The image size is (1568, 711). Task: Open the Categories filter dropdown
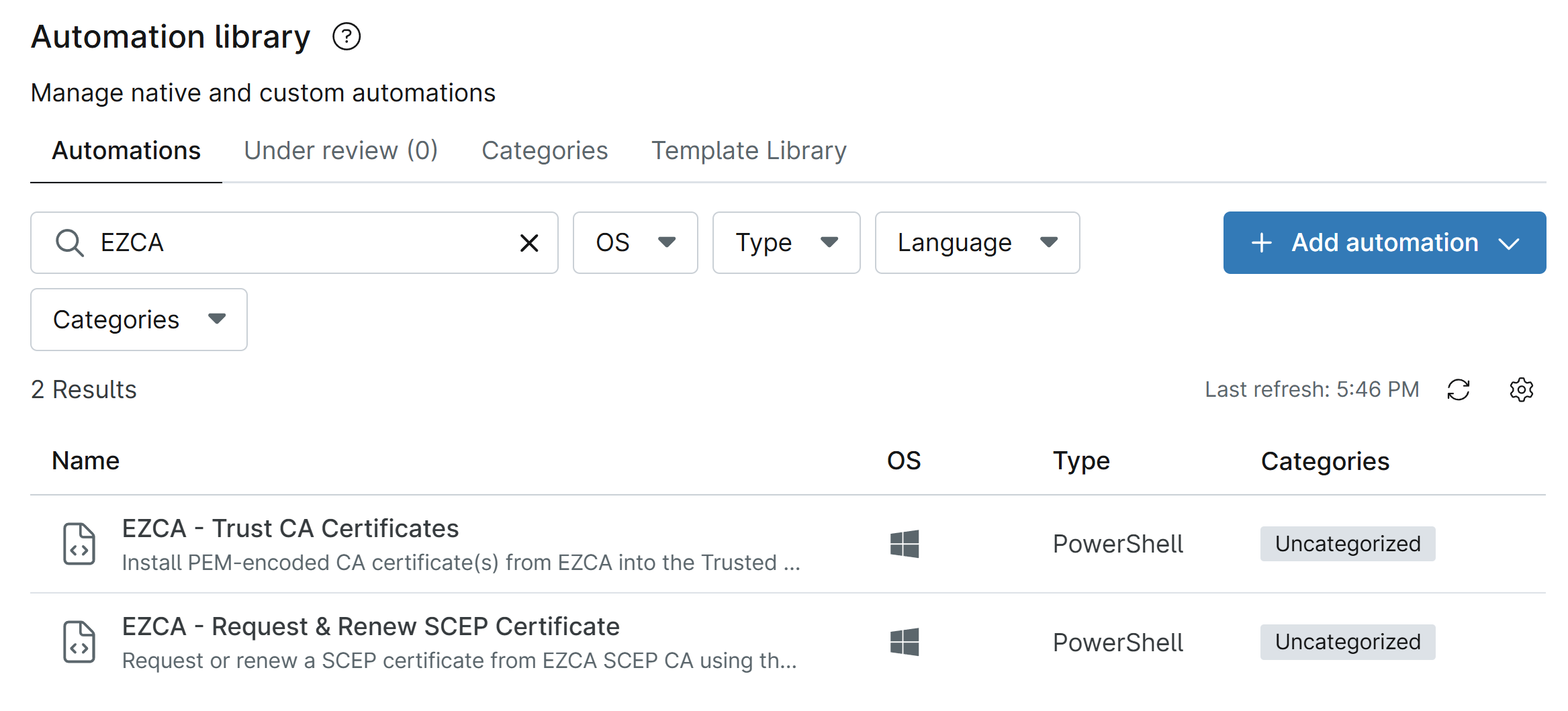tap(139, 320)
